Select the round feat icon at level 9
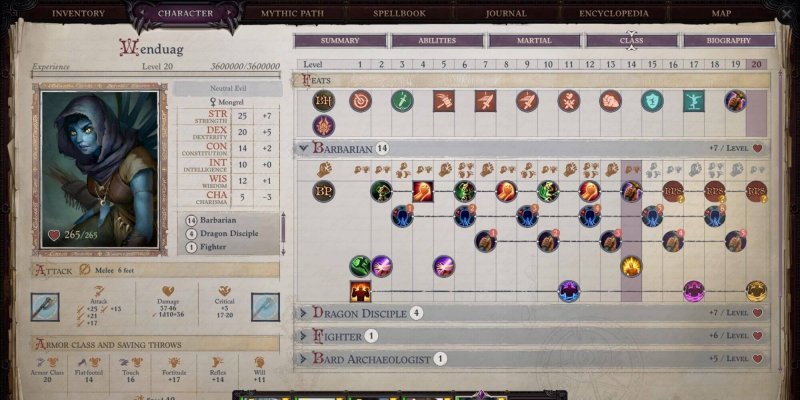Viewport: 800px width, 400px height. [x=527, y=101]
